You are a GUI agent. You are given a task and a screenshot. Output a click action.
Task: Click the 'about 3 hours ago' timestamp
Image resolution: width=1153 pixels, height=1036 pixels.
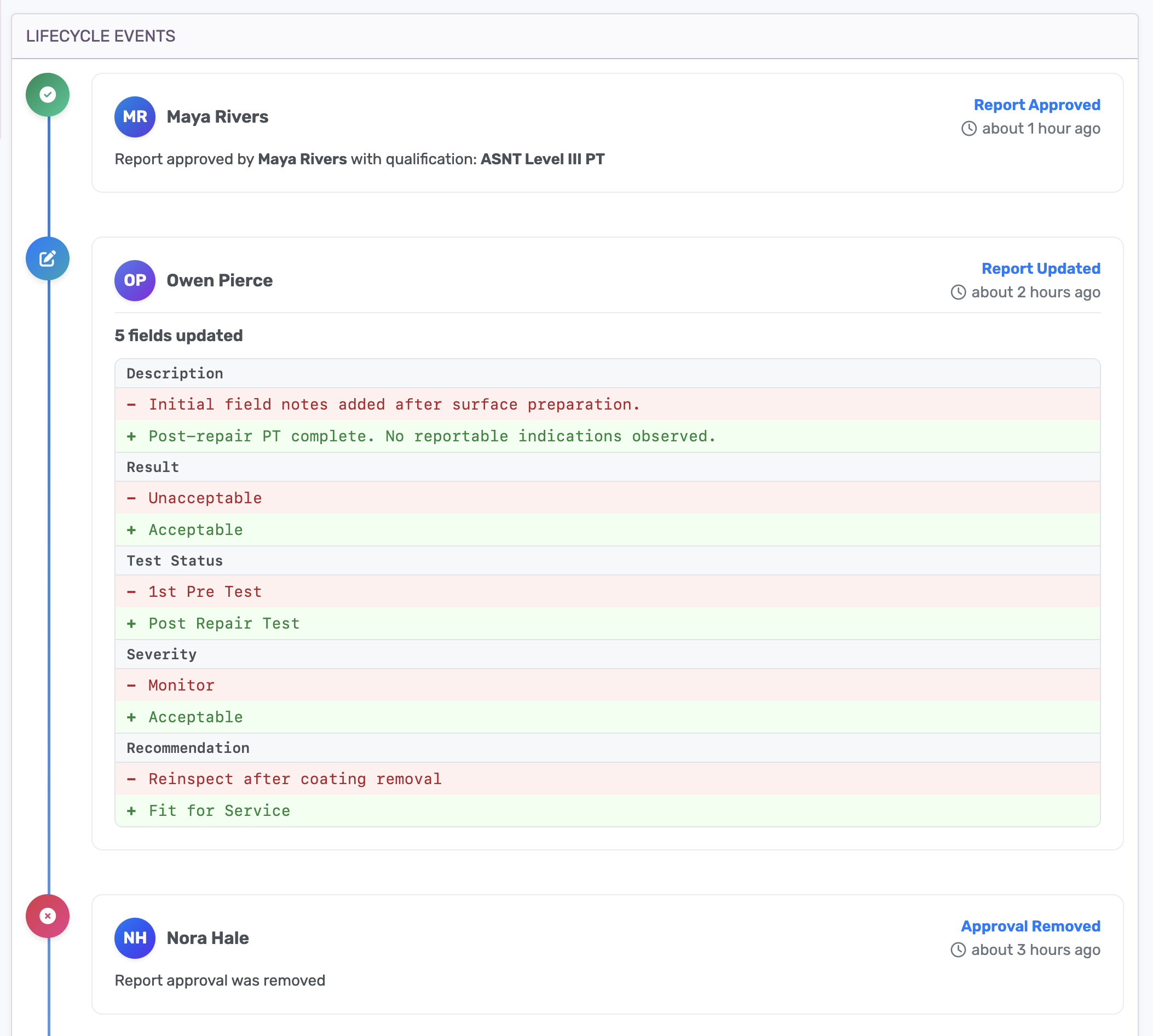coord(1036,950)
